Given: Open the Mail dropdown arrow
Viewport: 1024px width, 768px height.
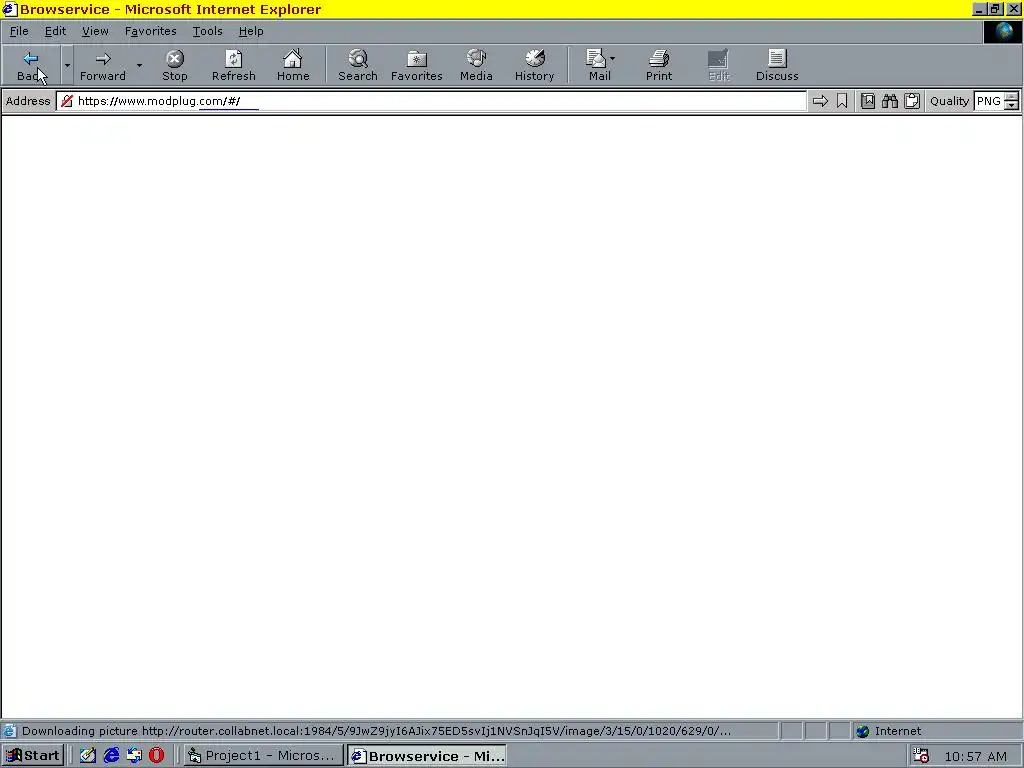Looking at the screenshot, I should (x=613, y=59).
